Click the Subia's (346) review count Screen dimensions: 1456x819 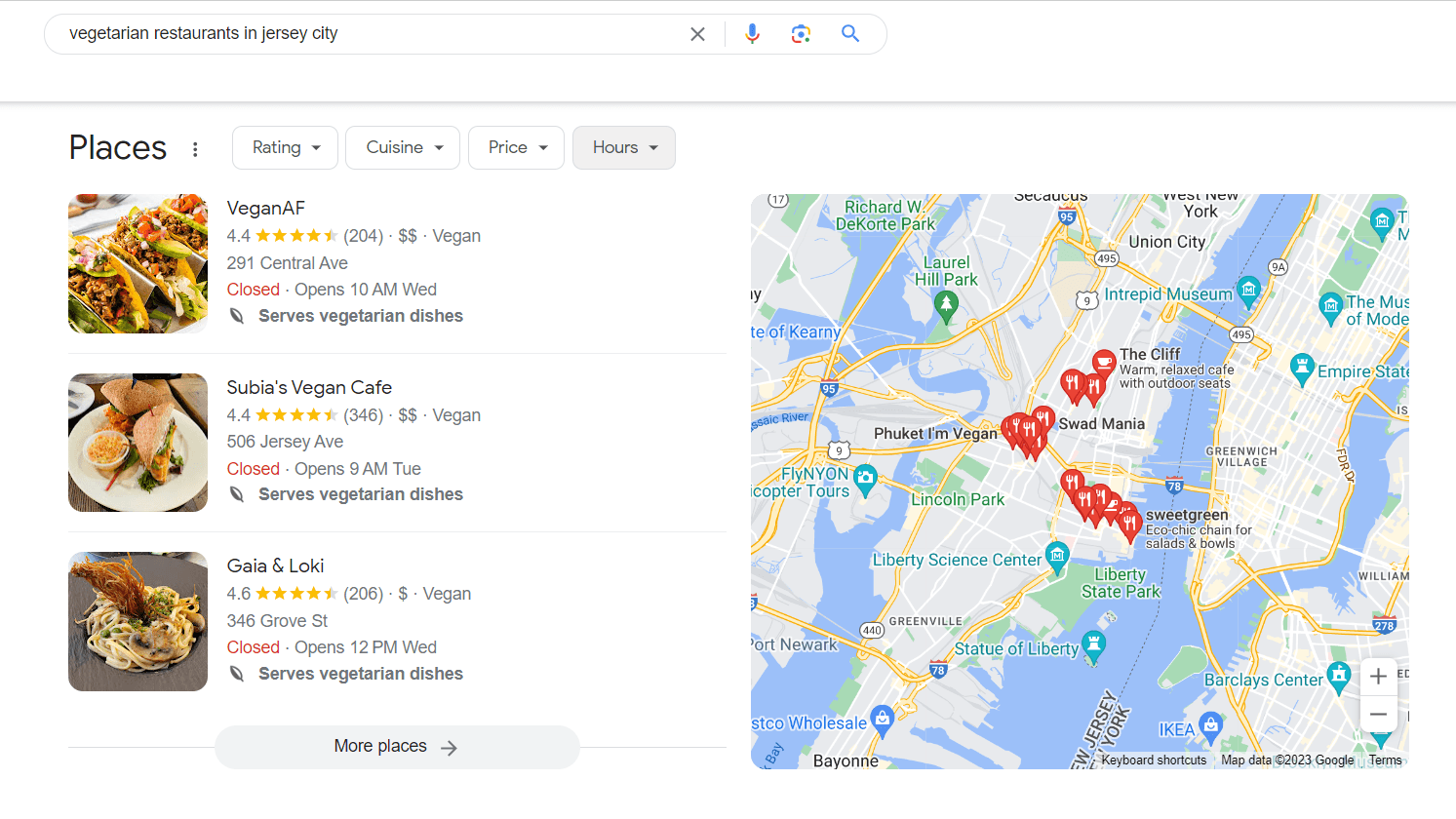[364, 415]
